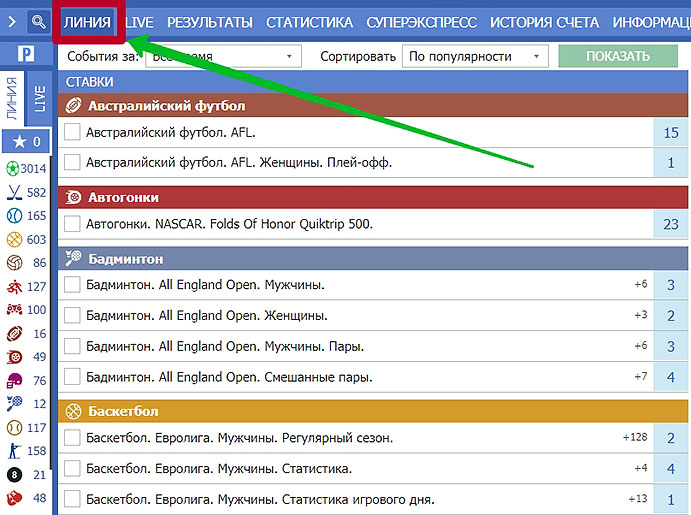Enable checkbox for Бадминтон All England Open. Женщины
Image resolution: width=691 pixels, height=515 pixels.
click(72, 316)
